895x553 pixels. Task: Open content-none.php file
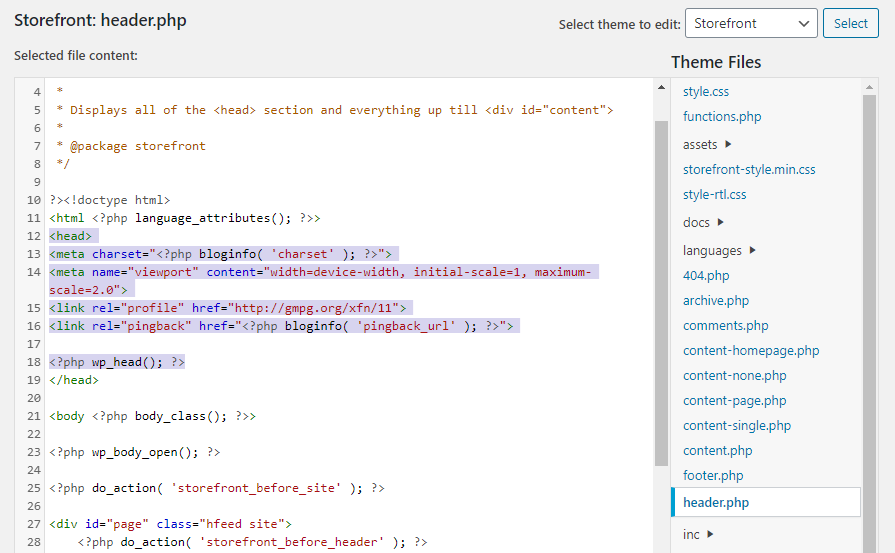click(735, 376)
